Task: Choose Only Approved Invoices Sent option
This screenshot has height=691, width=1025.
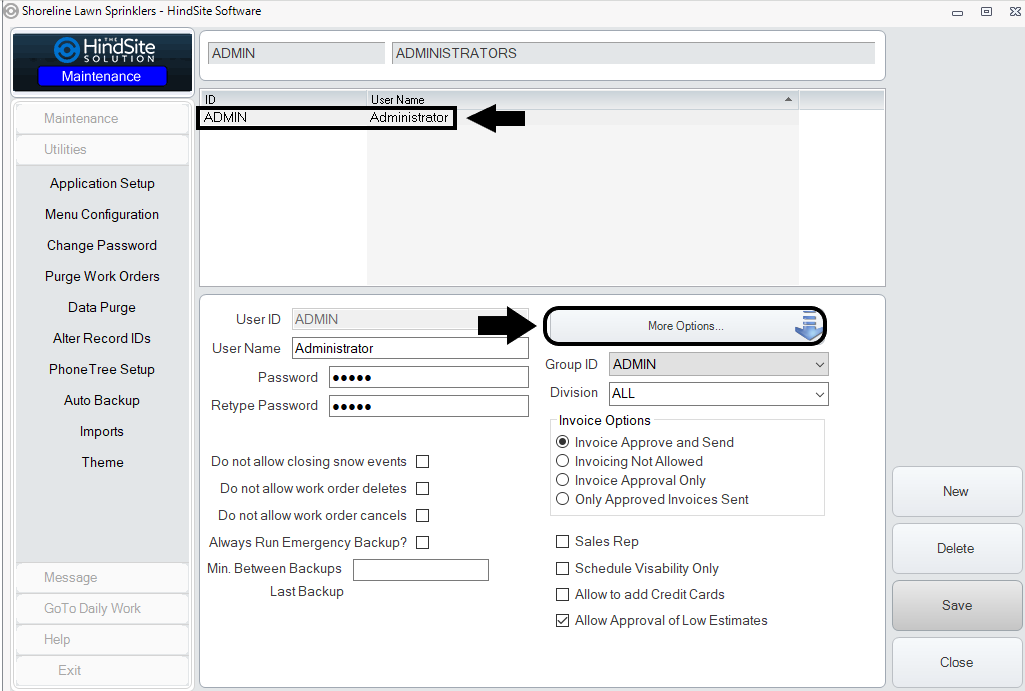Action: [563, 499]
